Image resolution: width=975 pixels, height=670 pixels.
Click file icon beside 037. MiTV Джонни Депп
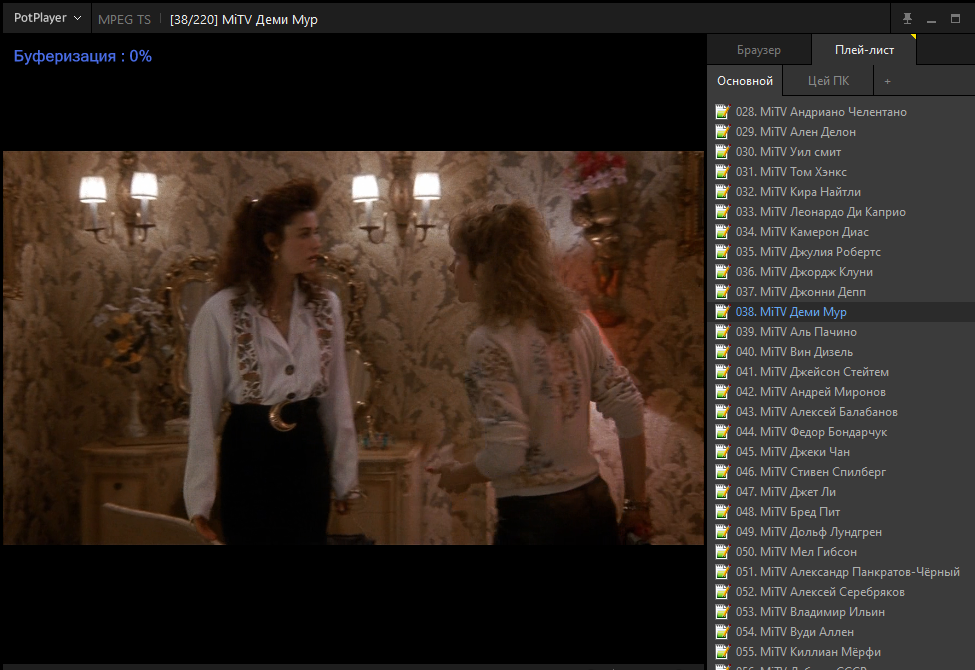[x=723, y=292]
